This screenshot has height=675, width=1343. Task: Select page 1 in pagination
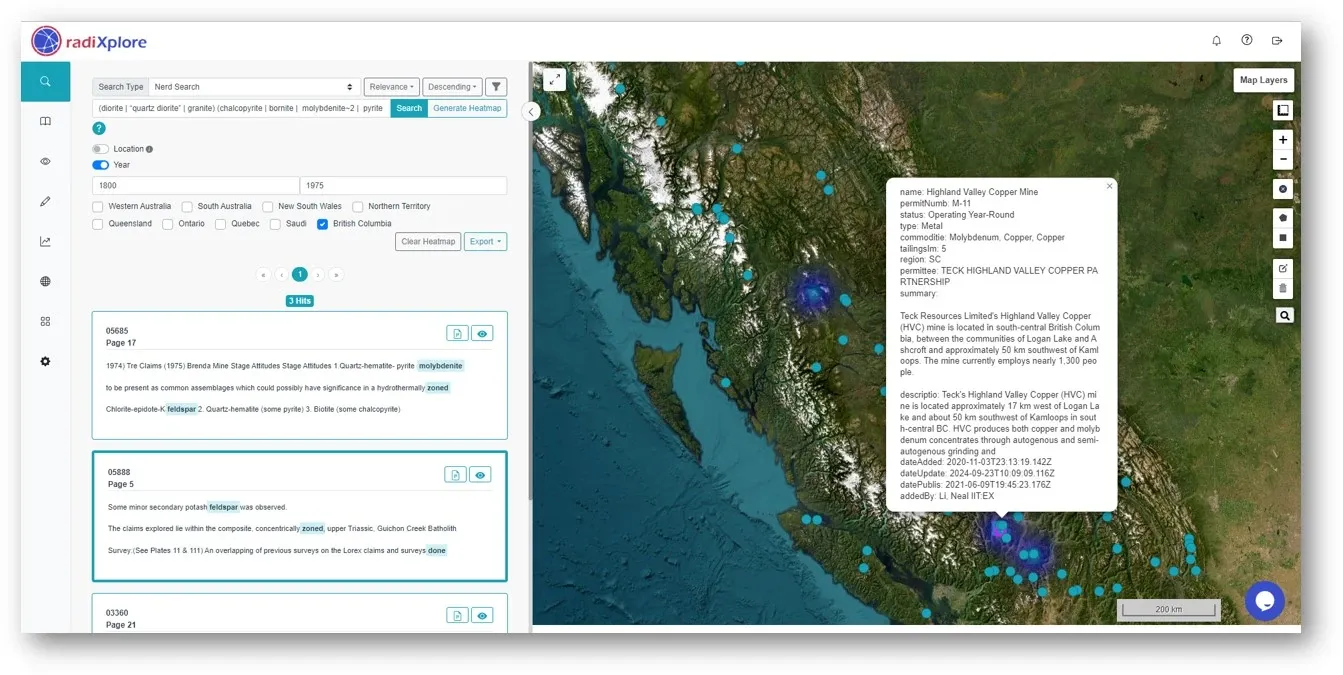pyautogui.click(x=300, y=274)
